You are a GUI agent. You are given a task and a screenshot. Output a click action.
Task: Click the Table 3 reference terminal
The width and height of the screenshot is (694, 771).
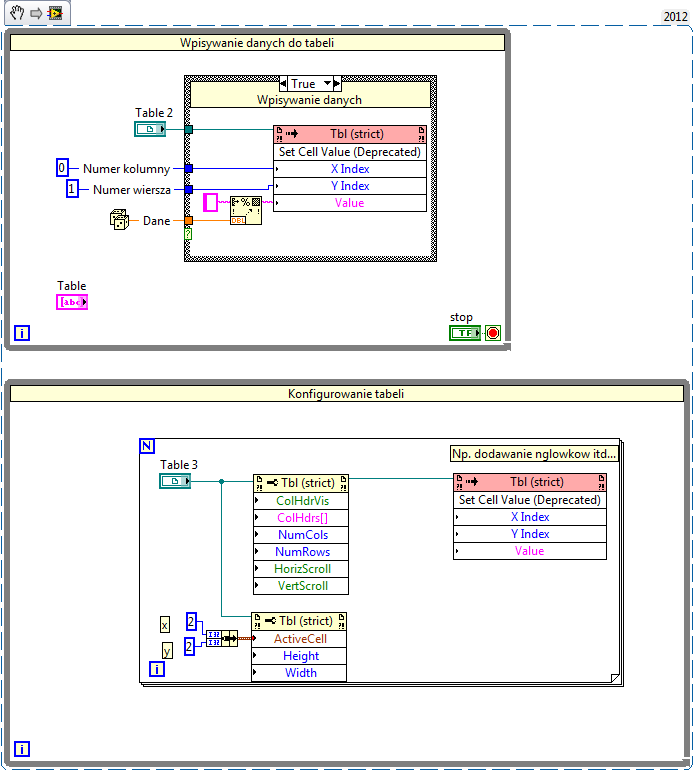click(x=175, y=481)
